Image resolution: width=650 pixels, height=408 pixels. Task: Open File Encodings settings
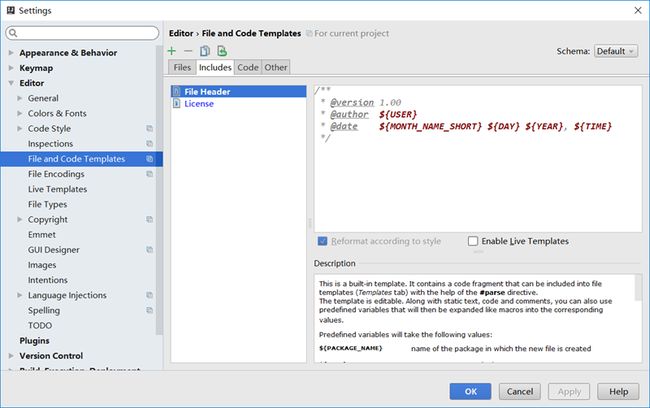[56, 174]
